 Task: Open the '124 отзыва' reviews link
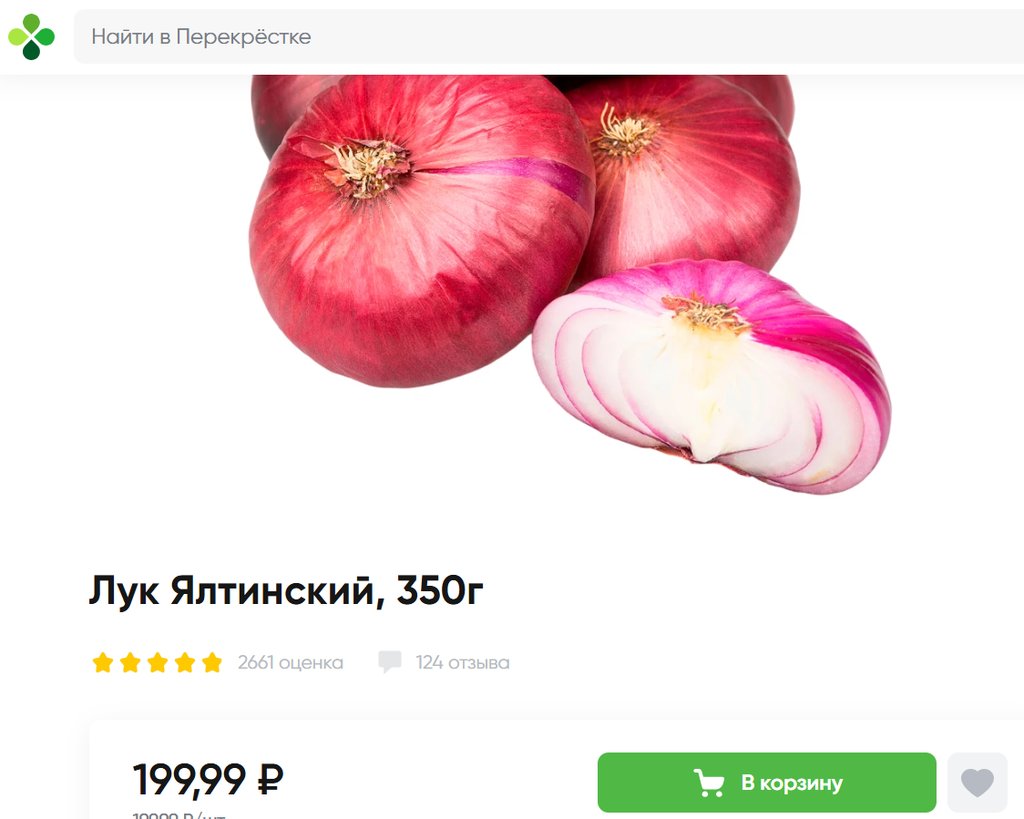pyautogui.click(x=462, y=662)
